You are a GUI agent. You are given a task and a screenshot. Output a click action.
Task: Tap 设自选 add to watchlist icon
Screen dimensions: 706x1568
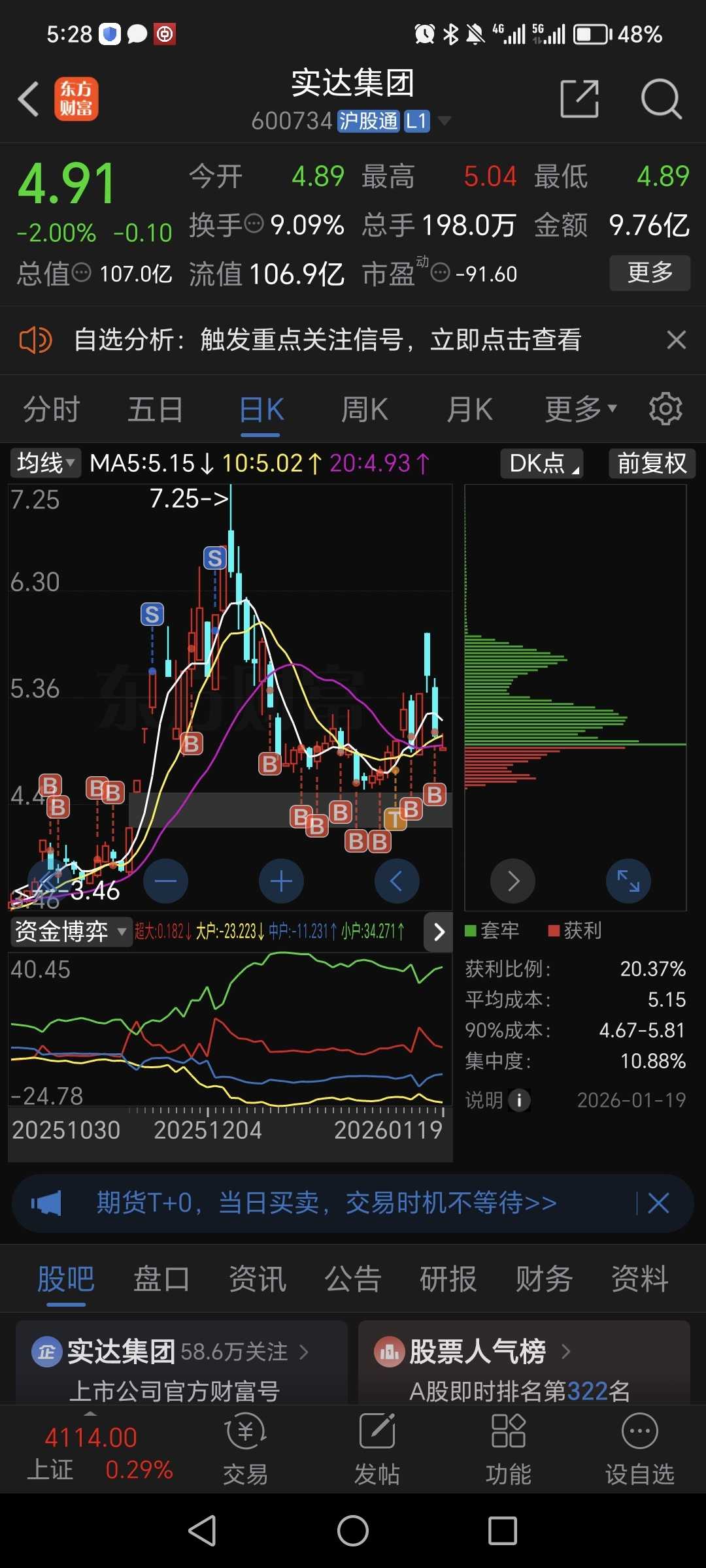[640, 1450]
